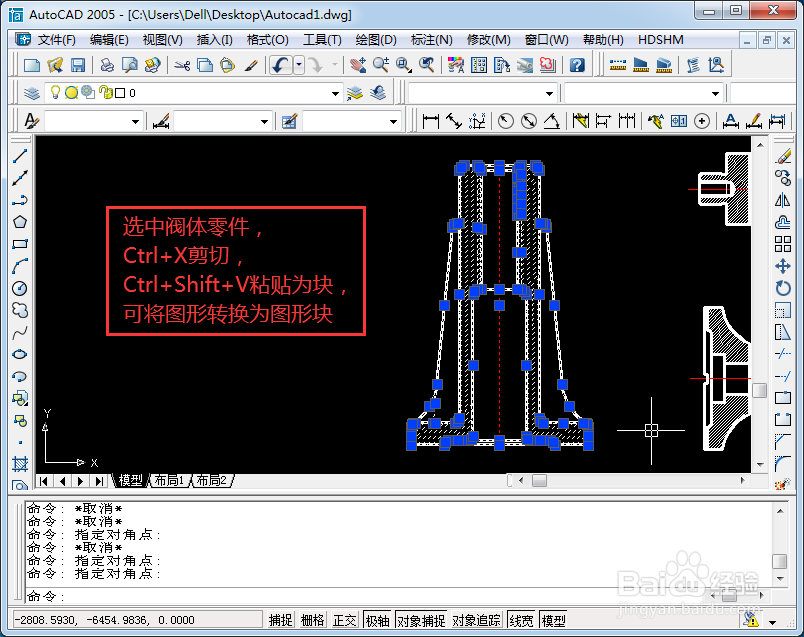
Task: Select the Ellipse tool
Action: pos(19,354)
